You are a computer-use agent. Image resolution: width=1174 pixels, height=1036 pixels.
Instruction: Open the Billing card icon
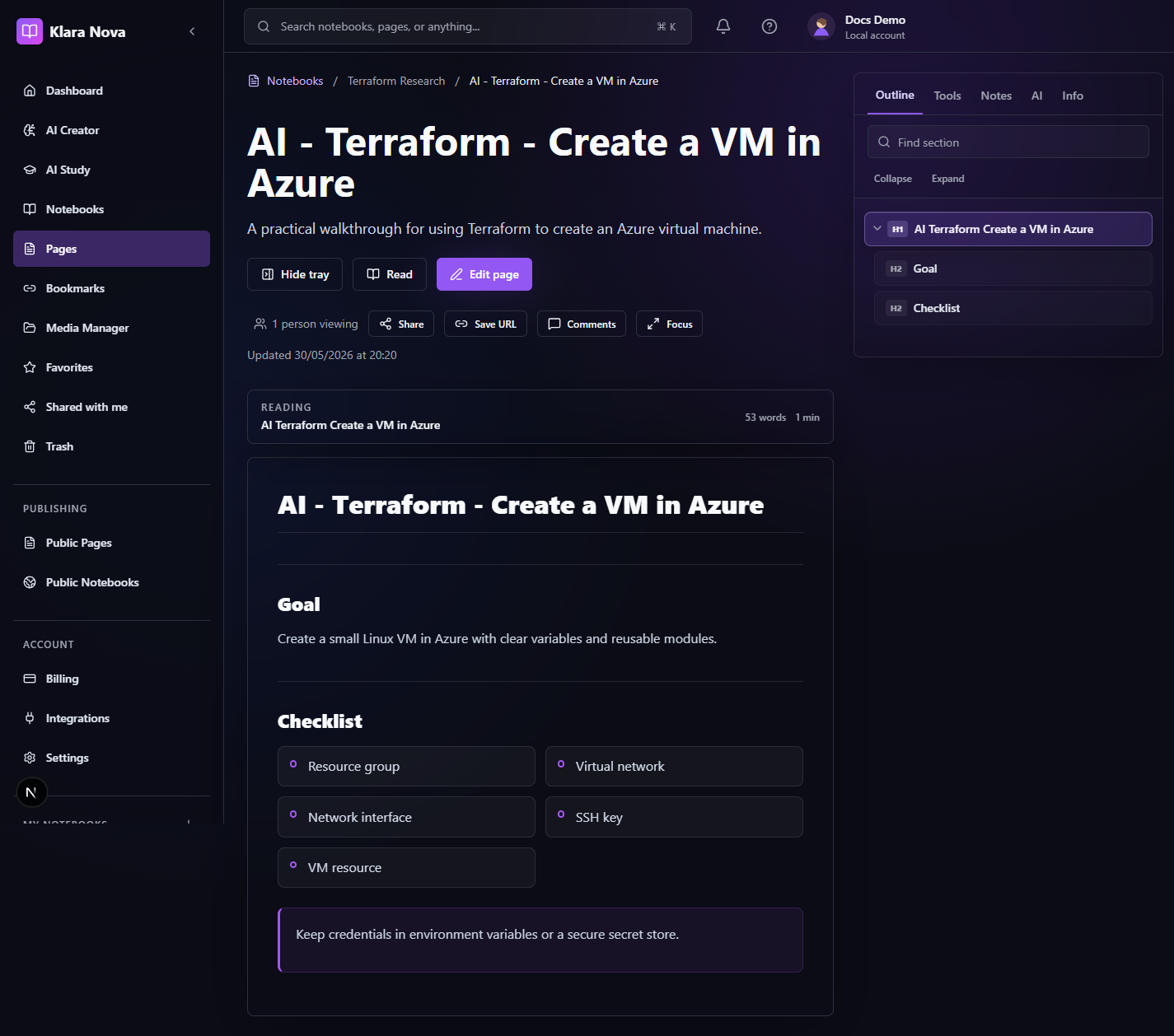click(30, 679)
